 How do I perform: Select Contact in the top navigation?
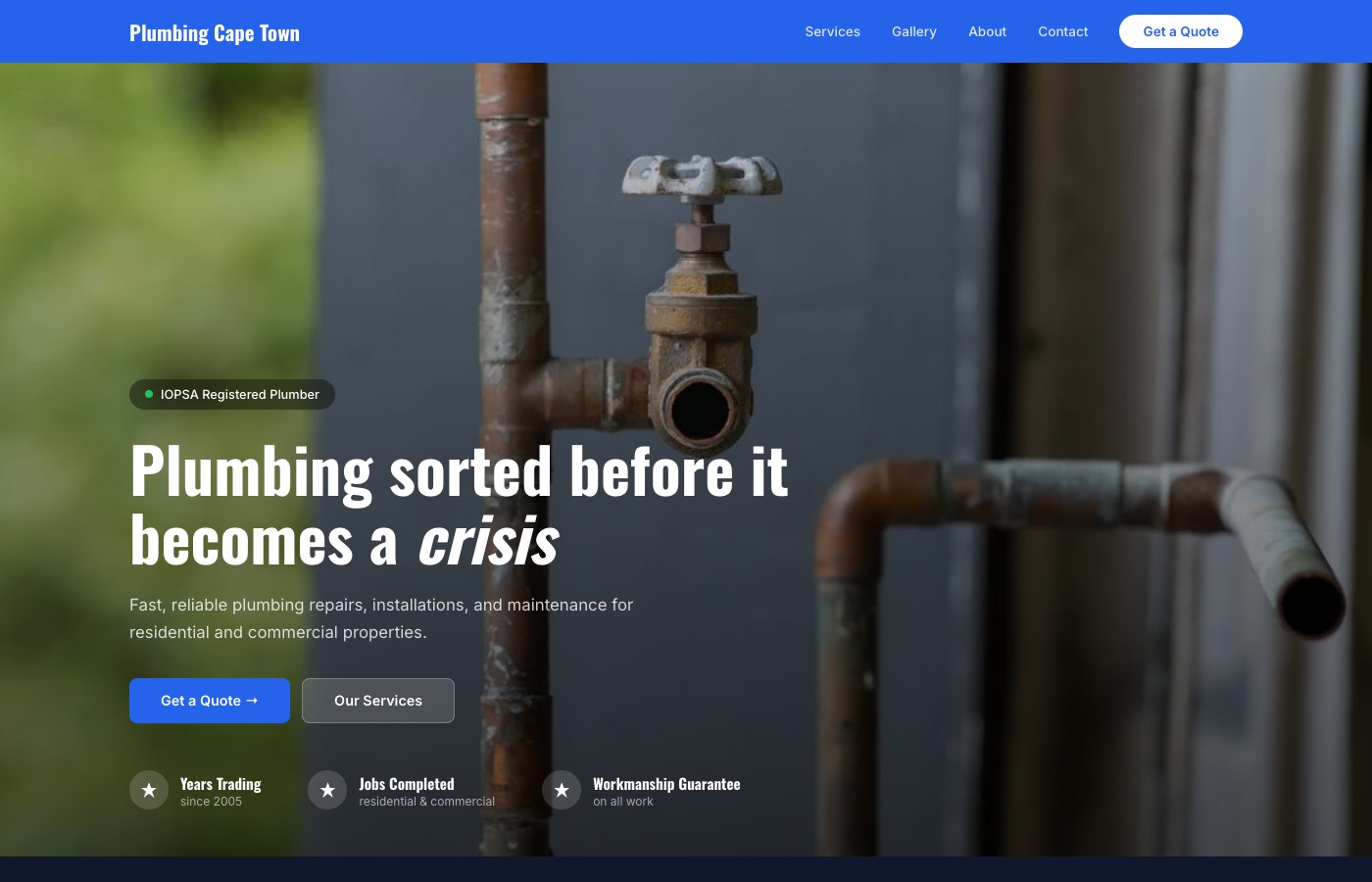coord(1062,31)
